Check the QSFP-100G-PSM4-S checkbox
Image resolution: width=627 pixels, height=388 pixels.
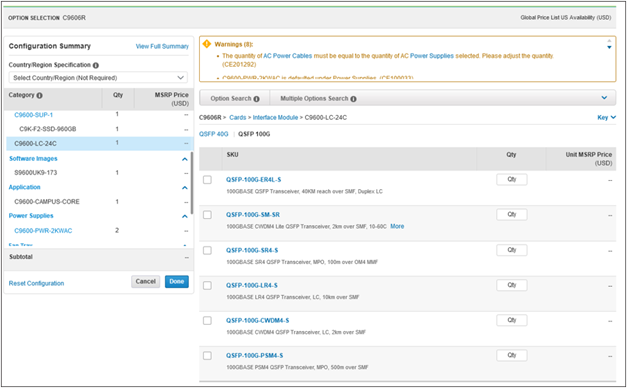tap(207, 356)
